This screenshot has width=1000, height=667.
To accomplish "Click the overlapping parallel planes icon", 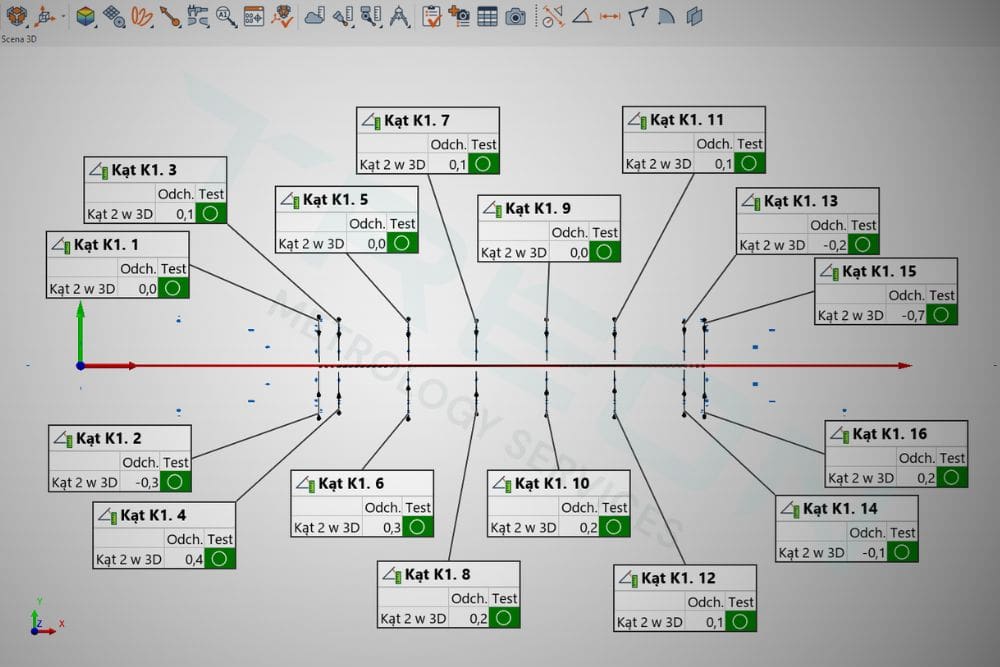I will [x=694, y=16].
